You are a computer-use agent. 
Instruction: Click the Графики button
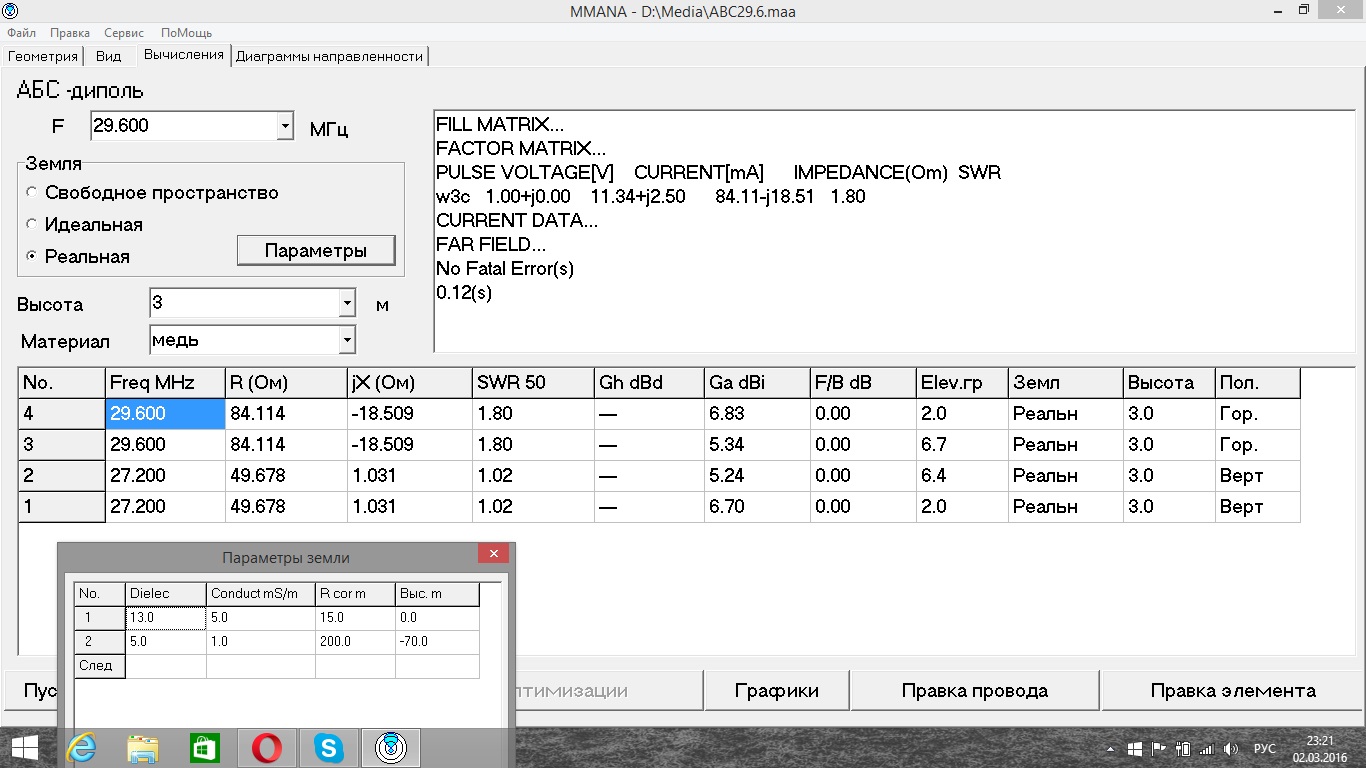(777, 691)
